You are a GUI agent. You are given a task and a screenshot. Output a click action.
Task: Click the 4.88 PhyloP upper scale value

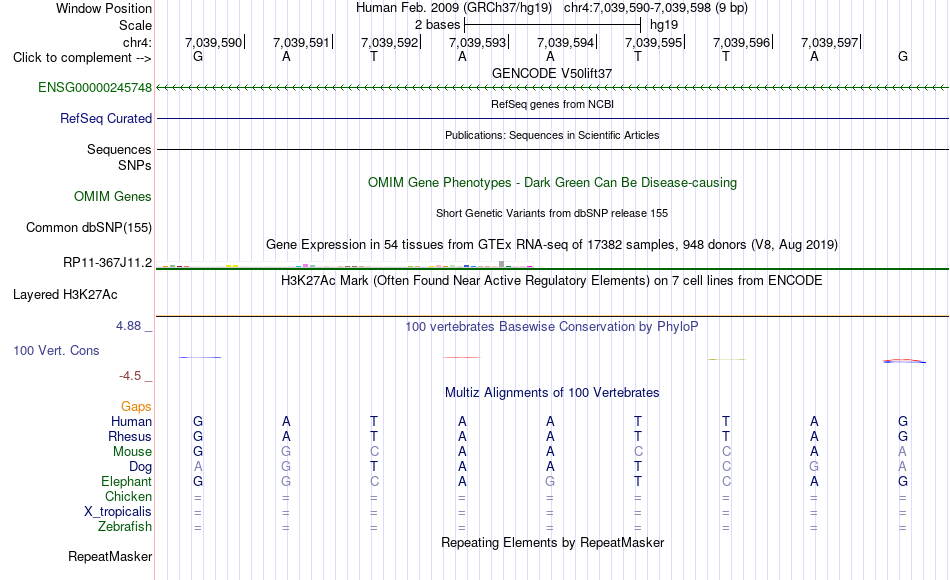pyautogui.click(x=128, y=326)
